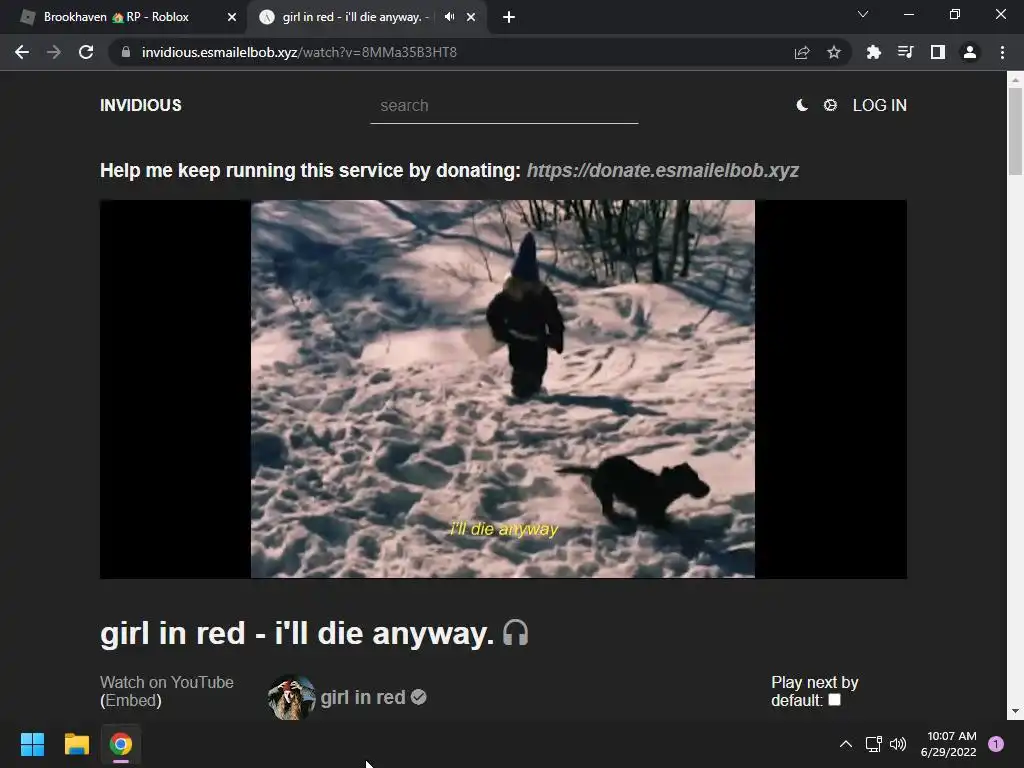The width and height of the screenshot is (1024, 768).
Task: Open girl in red channel avatar
Action: (x=291, y=697)
